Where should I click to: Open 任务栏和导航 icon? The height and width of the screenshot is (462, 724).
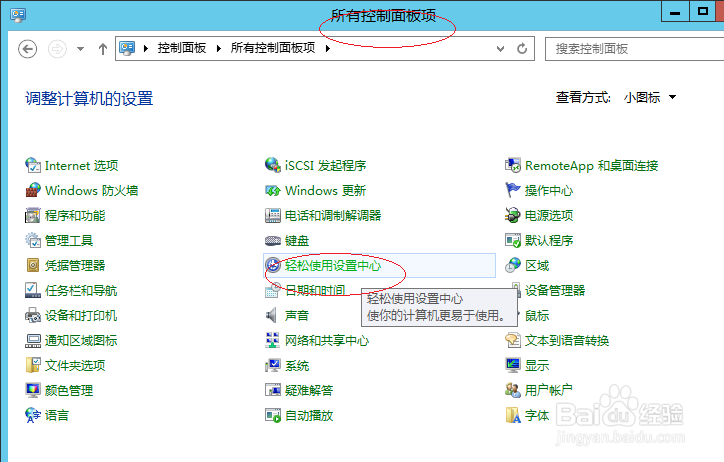pyautogui.click(x=33, y=290)
